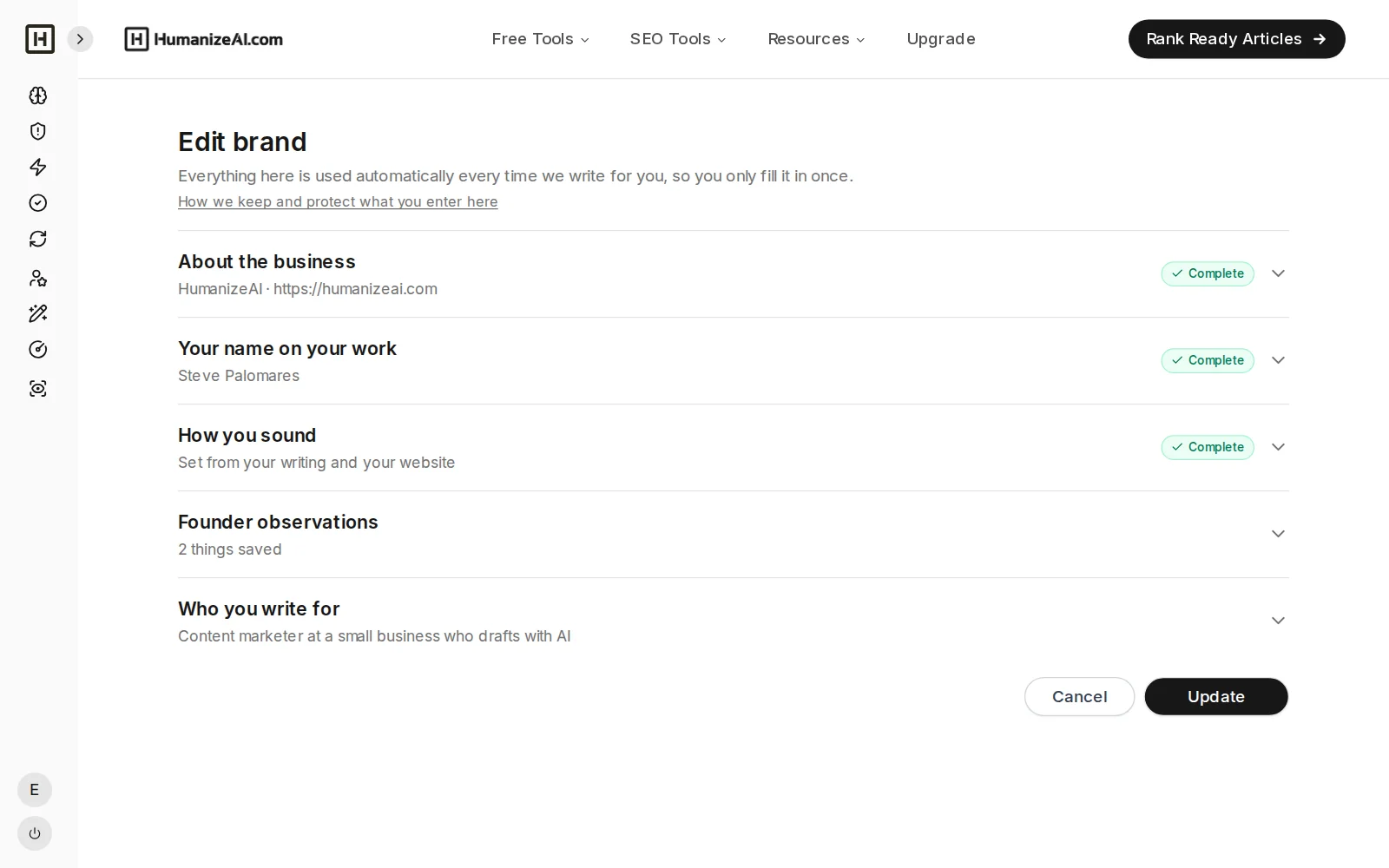The width and height of the screenshot is (1389, 868).
Task: Open the E user avatar
Action: tap(35, 790)
